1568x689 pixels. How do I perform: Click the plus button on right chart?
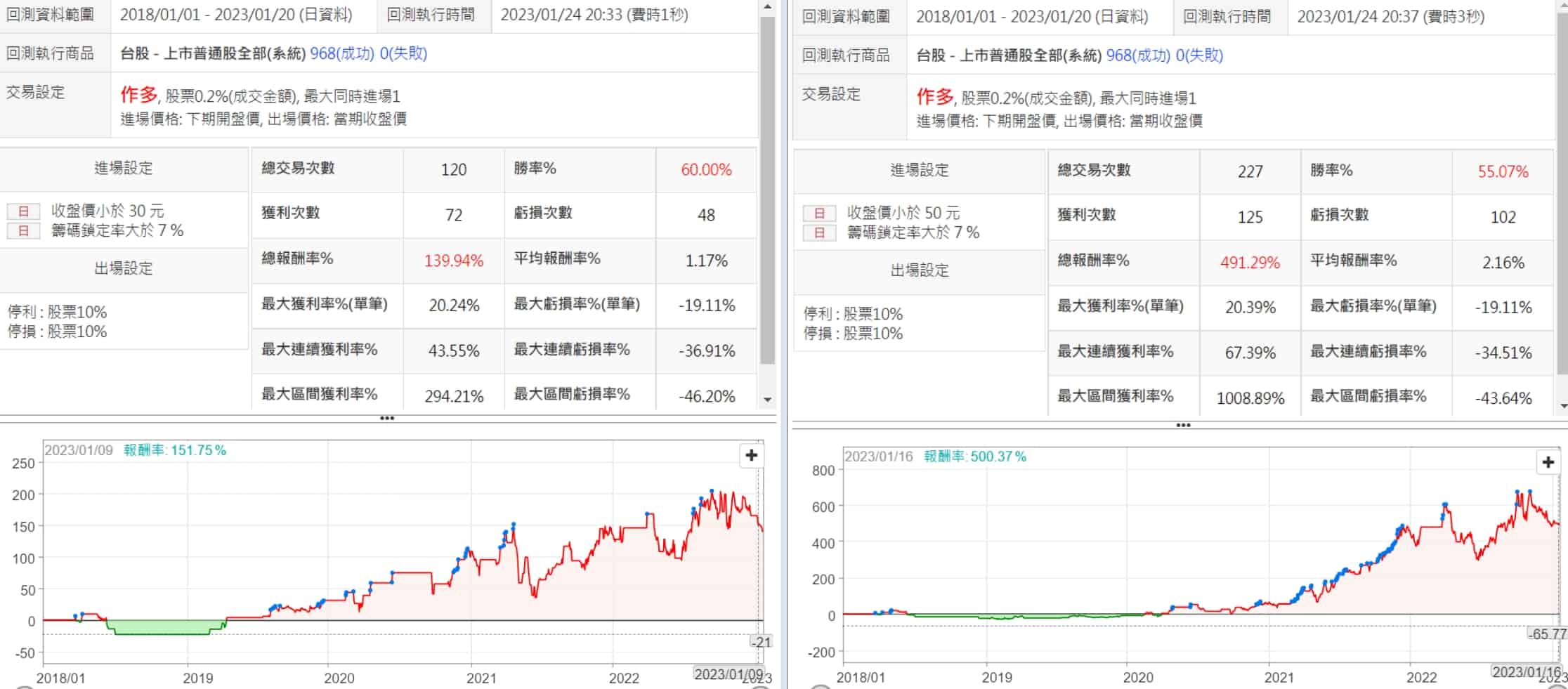pos(1548,462)
